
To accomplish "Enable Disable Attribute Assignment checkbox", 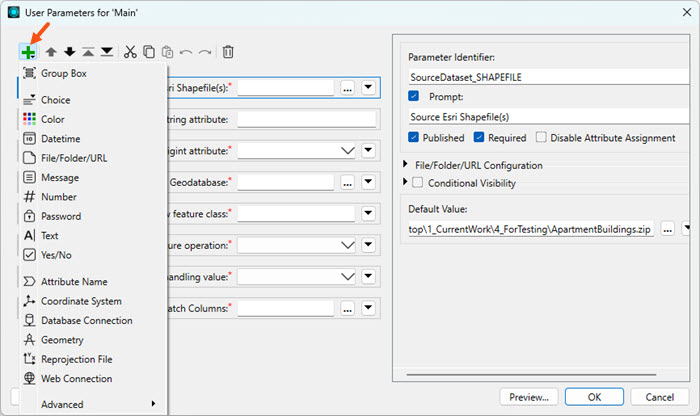I will tap(541, 137).
